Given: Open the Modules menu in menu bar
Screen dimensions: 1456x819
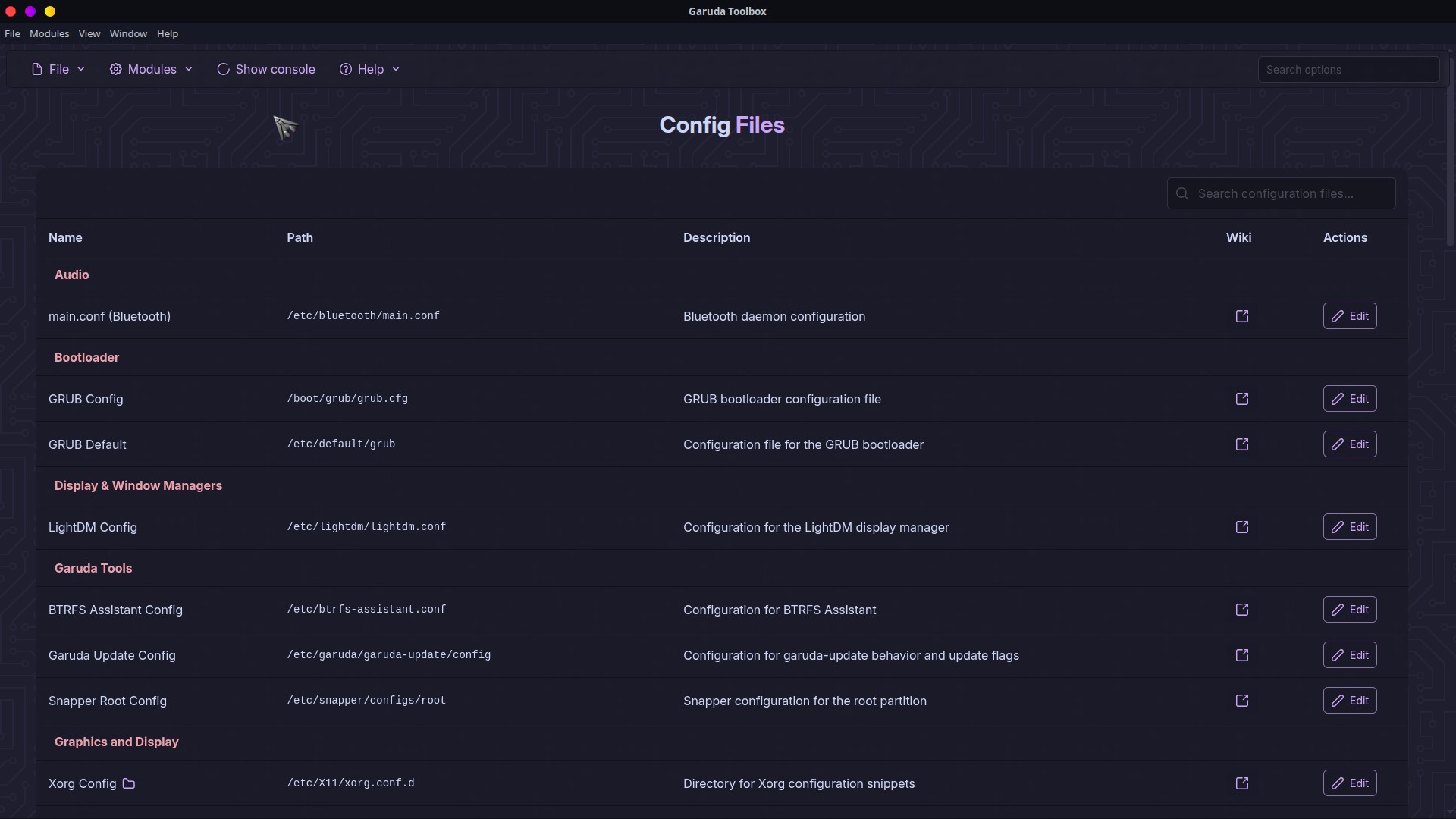Looking at the screenshot, I should tap(49, 33).
